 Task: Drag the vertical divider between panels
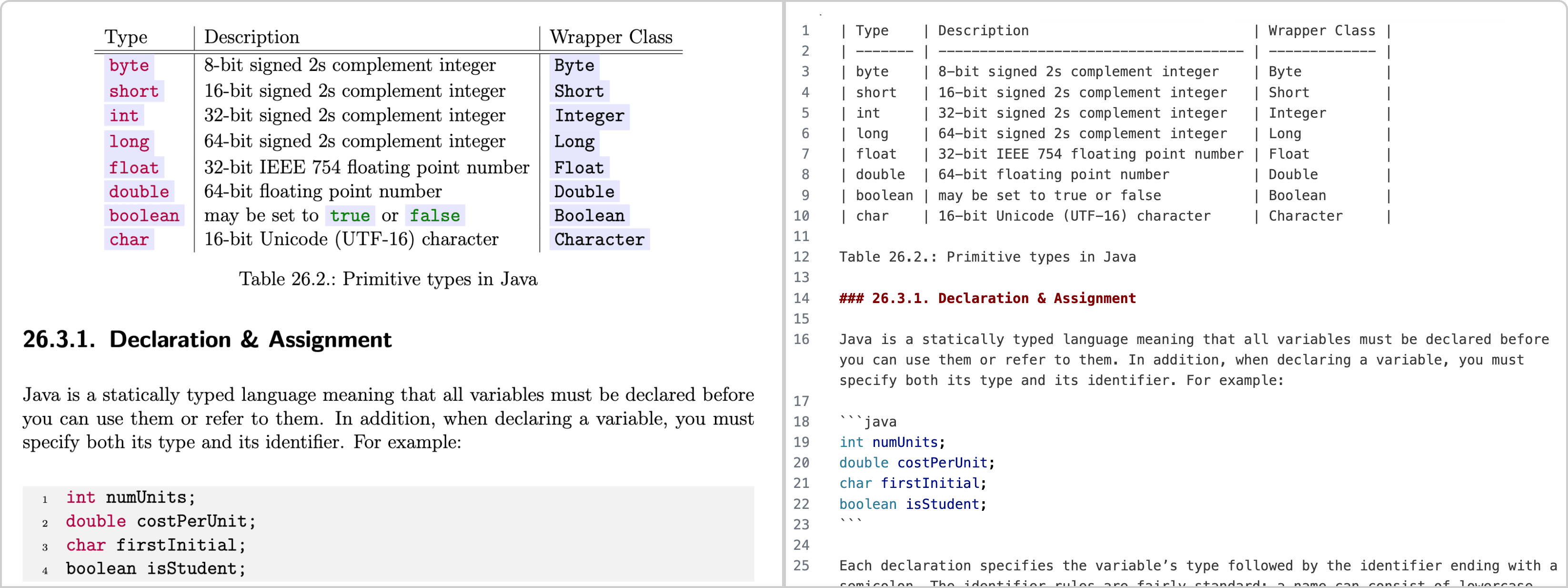pos(783,294)
